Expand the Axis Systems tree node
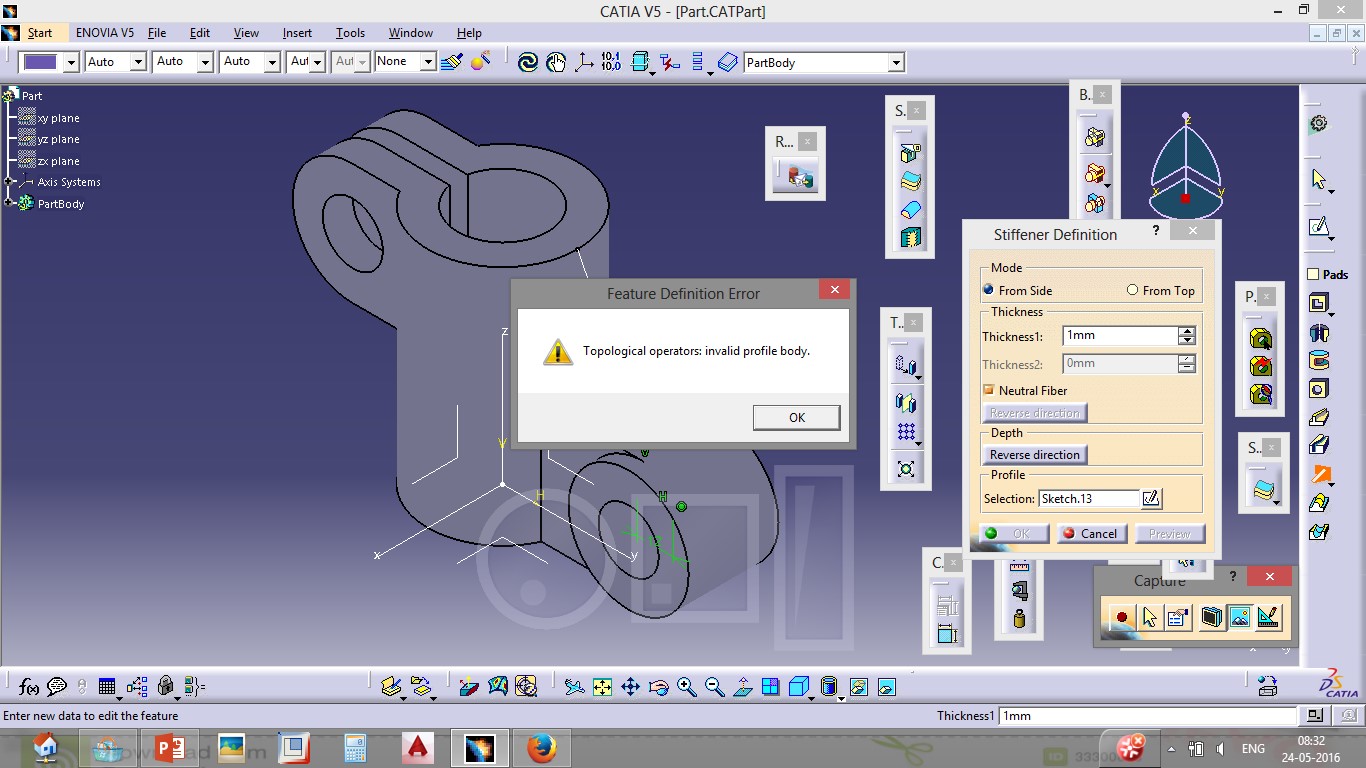This screenshot has height=768, width=1366. point(8,182)
